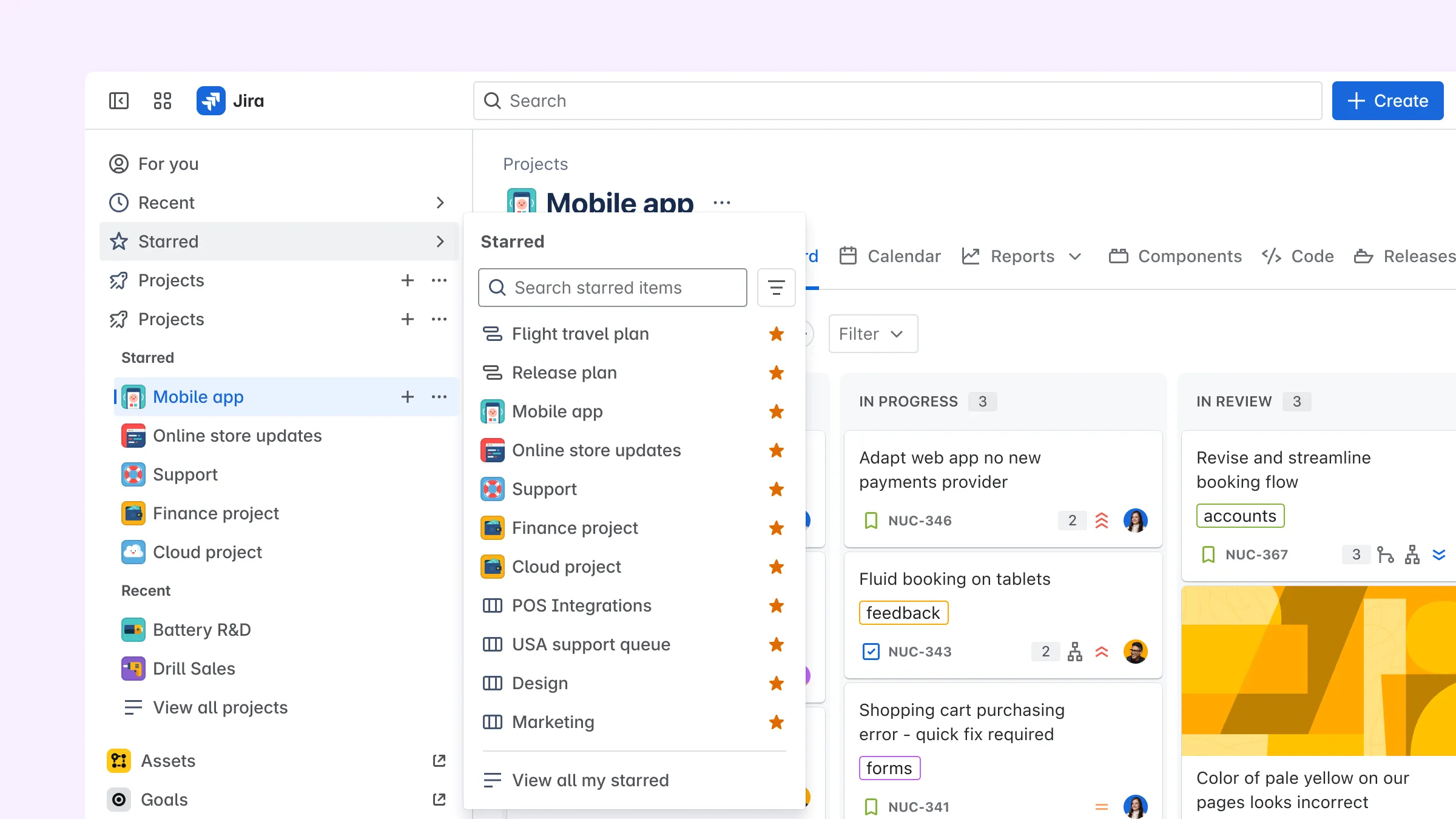Expand the Recent section chevron
Viewport: 1456px width, 819px height.
point(440,203)
